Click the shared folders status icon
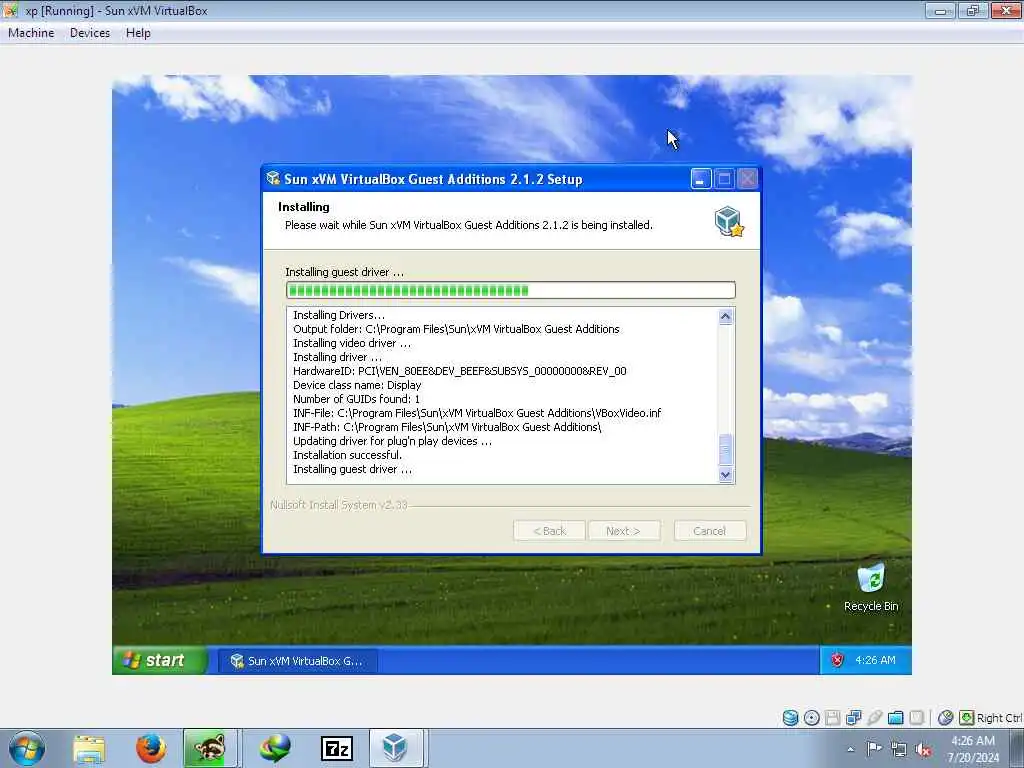 point(895,718)
